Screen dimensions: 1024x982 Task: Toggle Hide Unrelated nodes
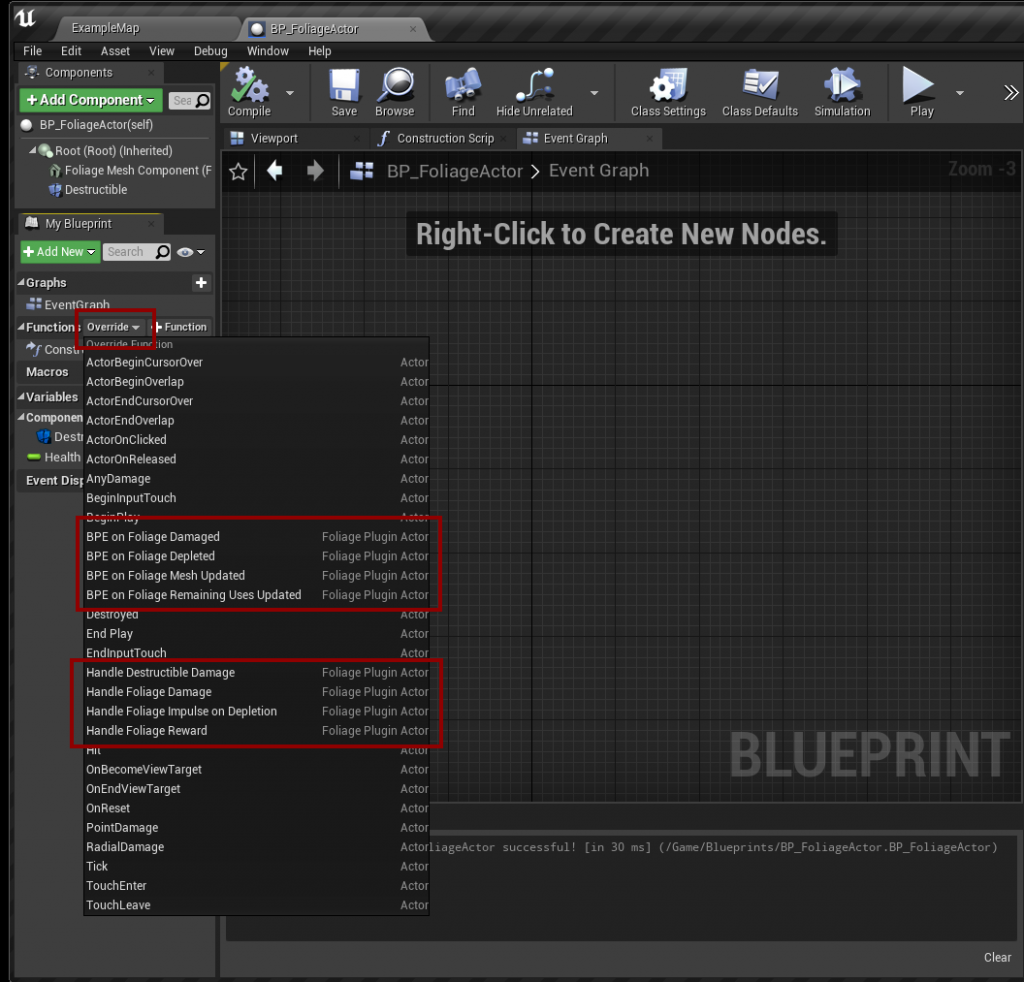click(x=534, y=92)
